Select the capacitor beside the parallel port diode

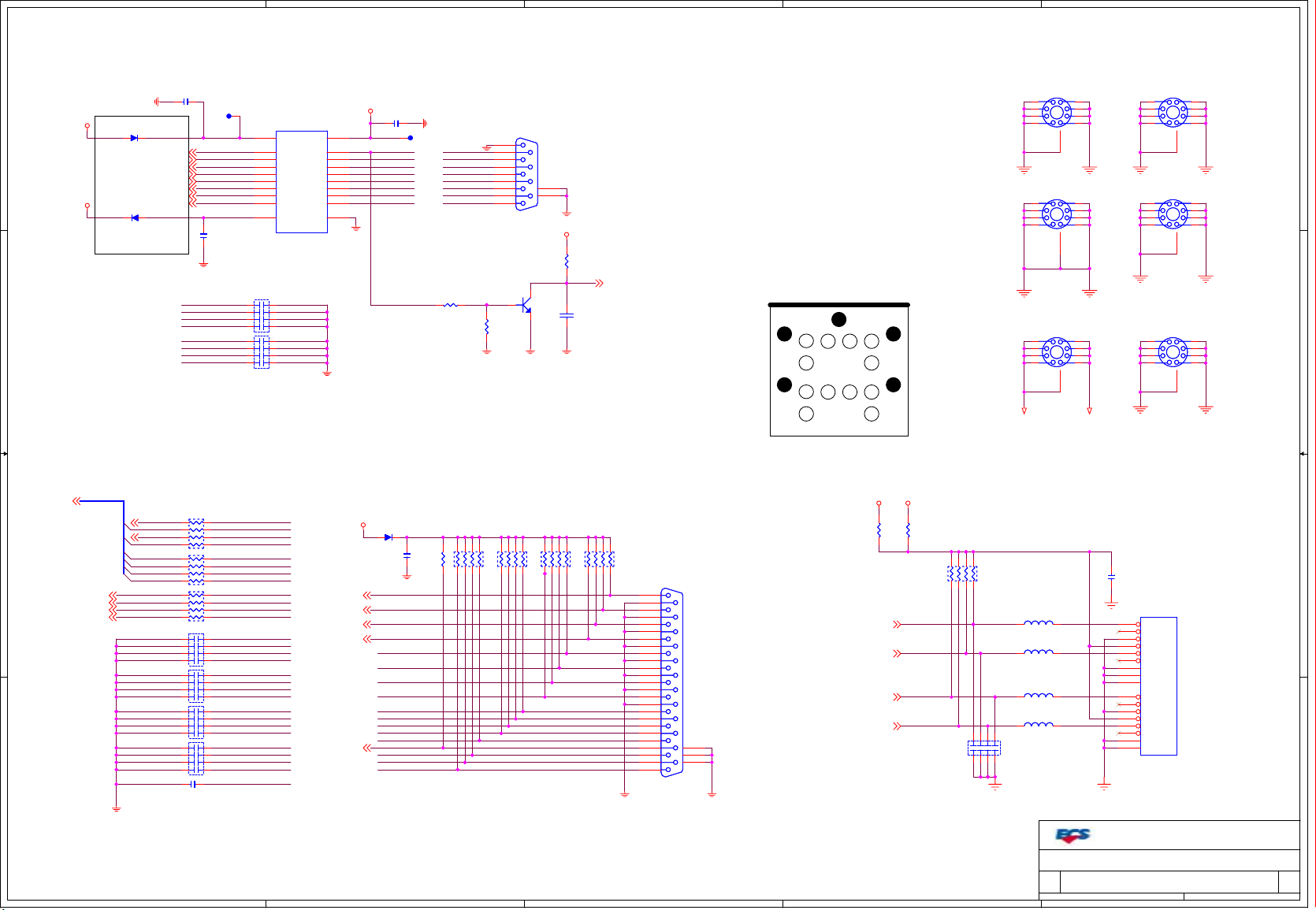click(x=407, y=555)
